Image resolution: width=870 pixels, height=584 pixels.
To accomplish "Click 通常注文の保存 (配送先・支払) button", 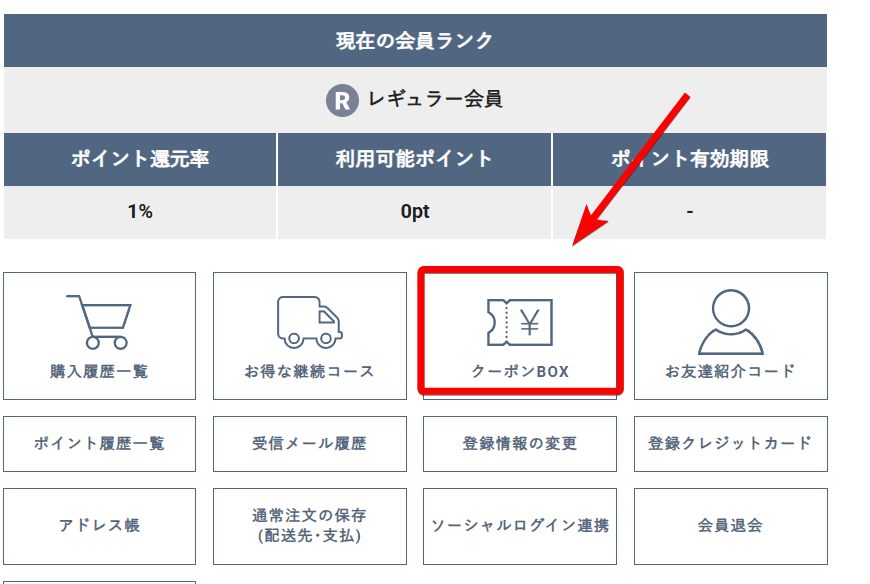I will [309, 525].
